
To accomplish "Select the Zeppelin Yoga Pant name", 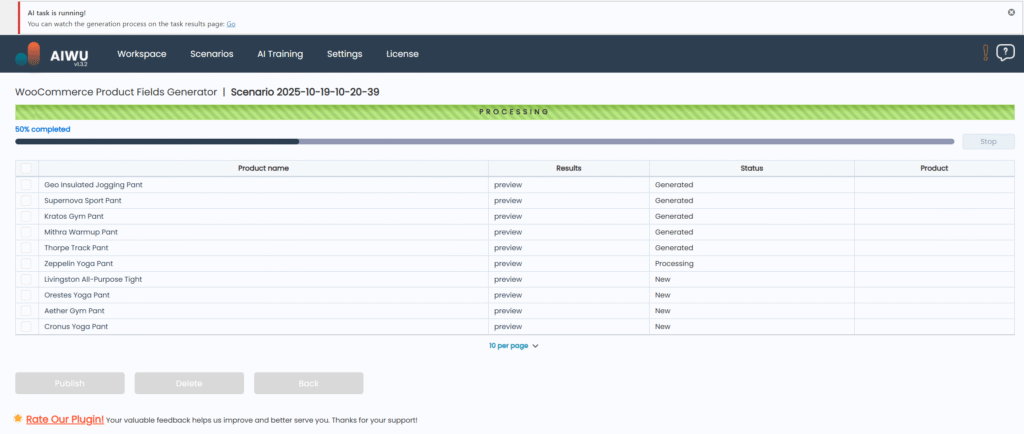I will [78, 264].
